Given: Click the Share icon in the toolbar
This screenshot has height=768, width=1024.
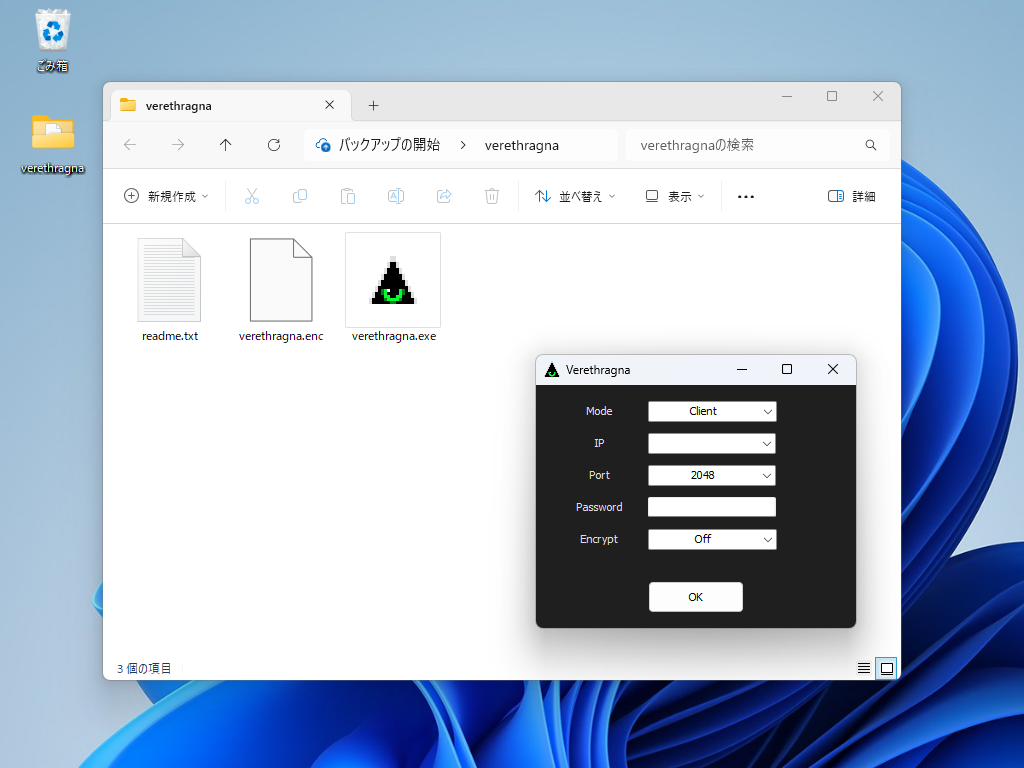Looking at the screenshot, I should pos(443,196).
